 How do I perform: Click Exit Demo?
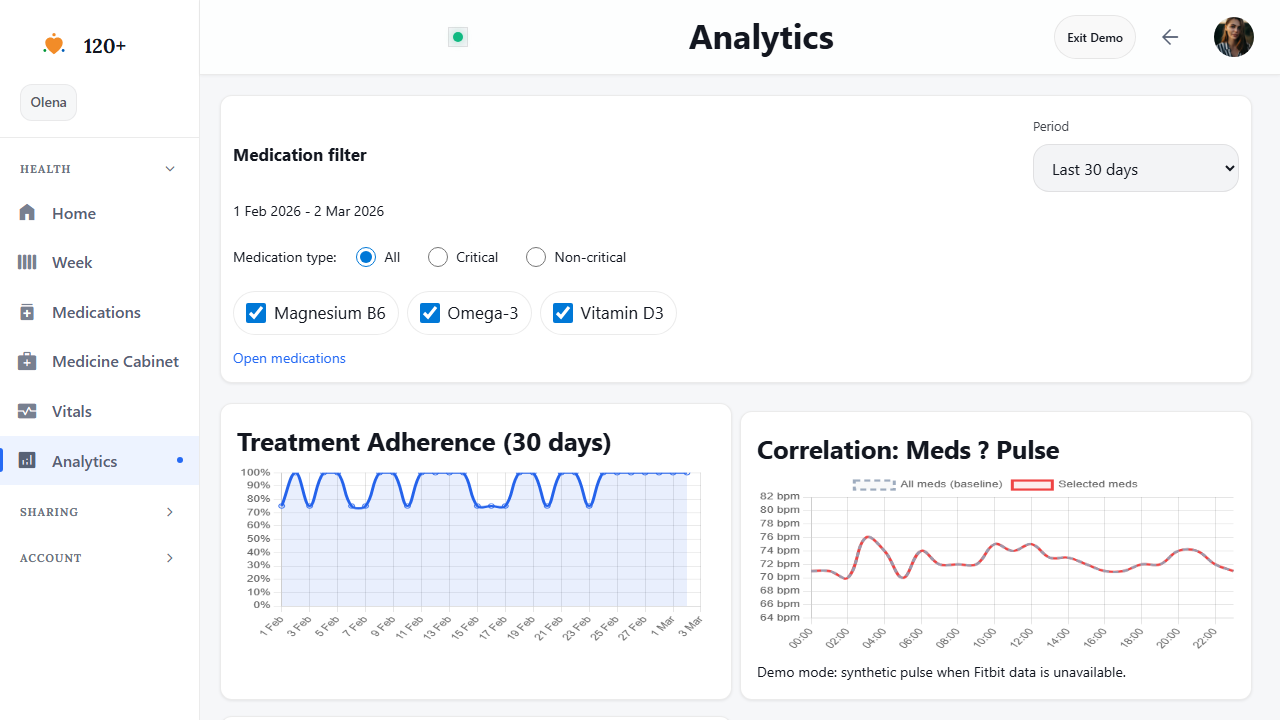point(1094,37)
